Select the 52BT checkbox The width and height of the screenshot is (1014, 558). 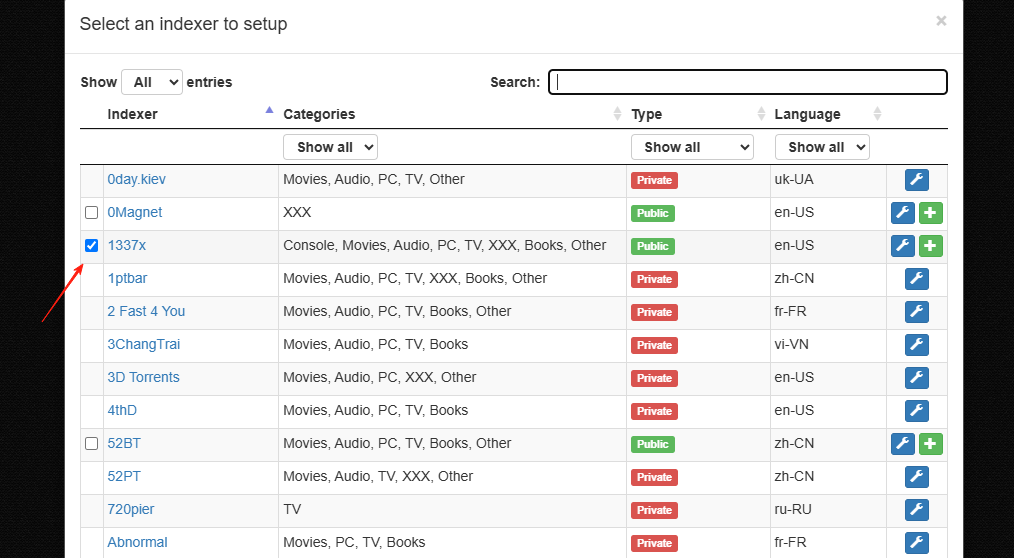(x=91, y=444)
